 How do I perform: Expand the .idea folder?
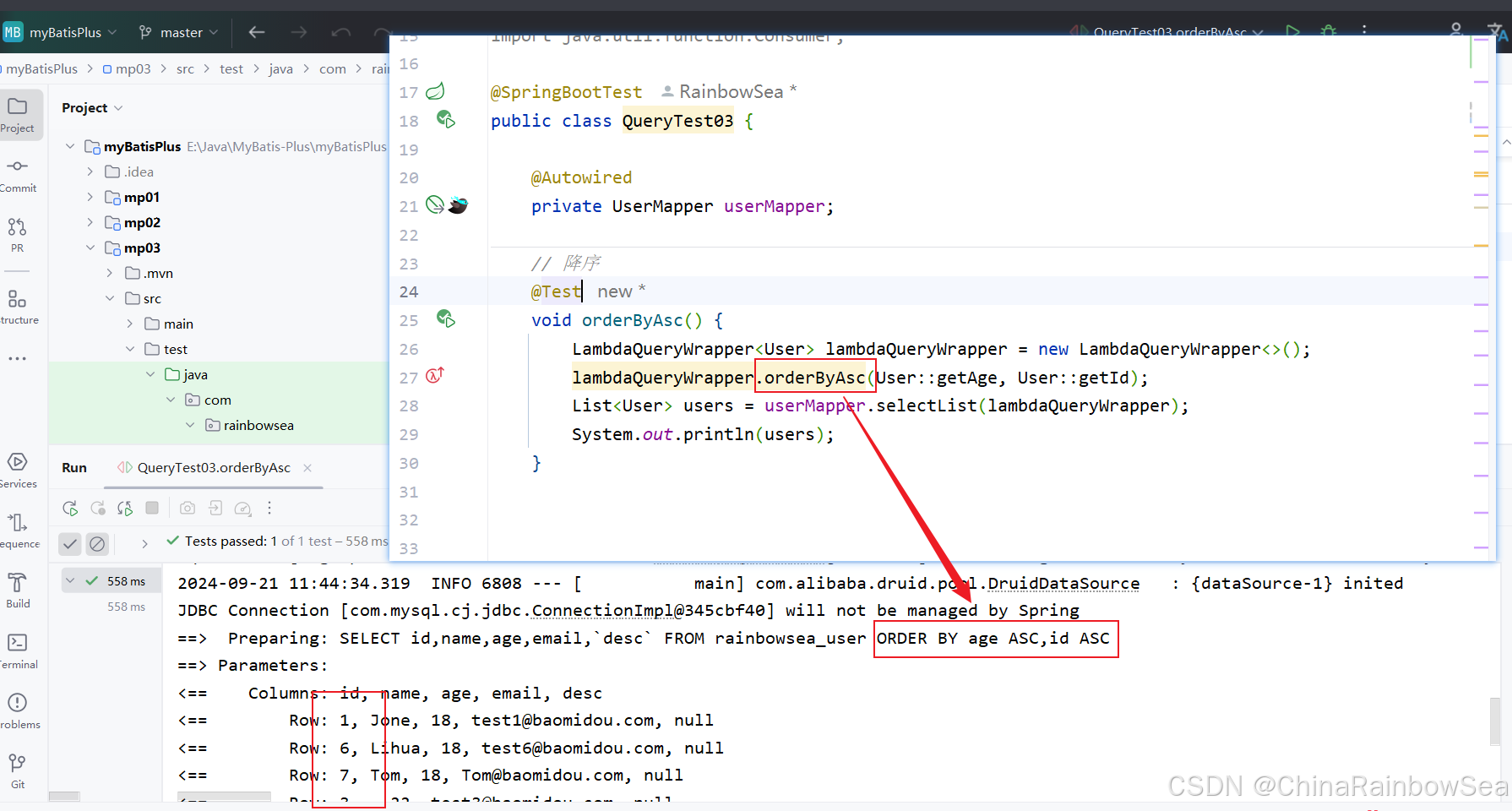pos(90,171)
